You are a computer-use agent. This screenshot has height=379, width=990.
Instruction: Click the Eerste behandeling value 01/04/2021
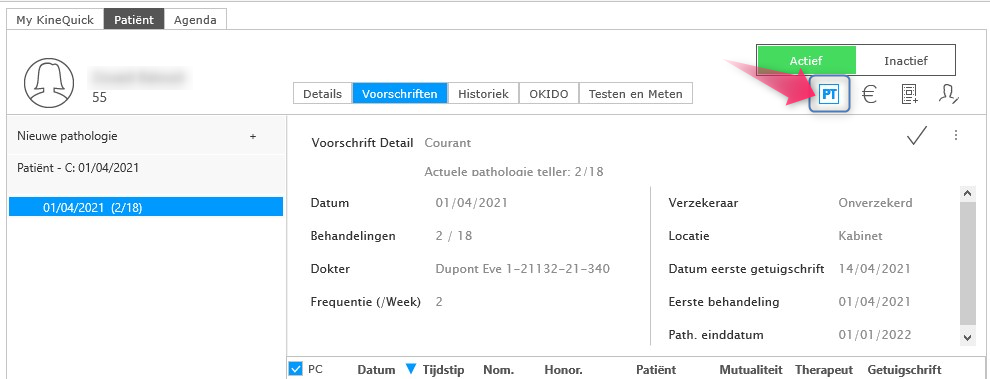tap(874, 301)
